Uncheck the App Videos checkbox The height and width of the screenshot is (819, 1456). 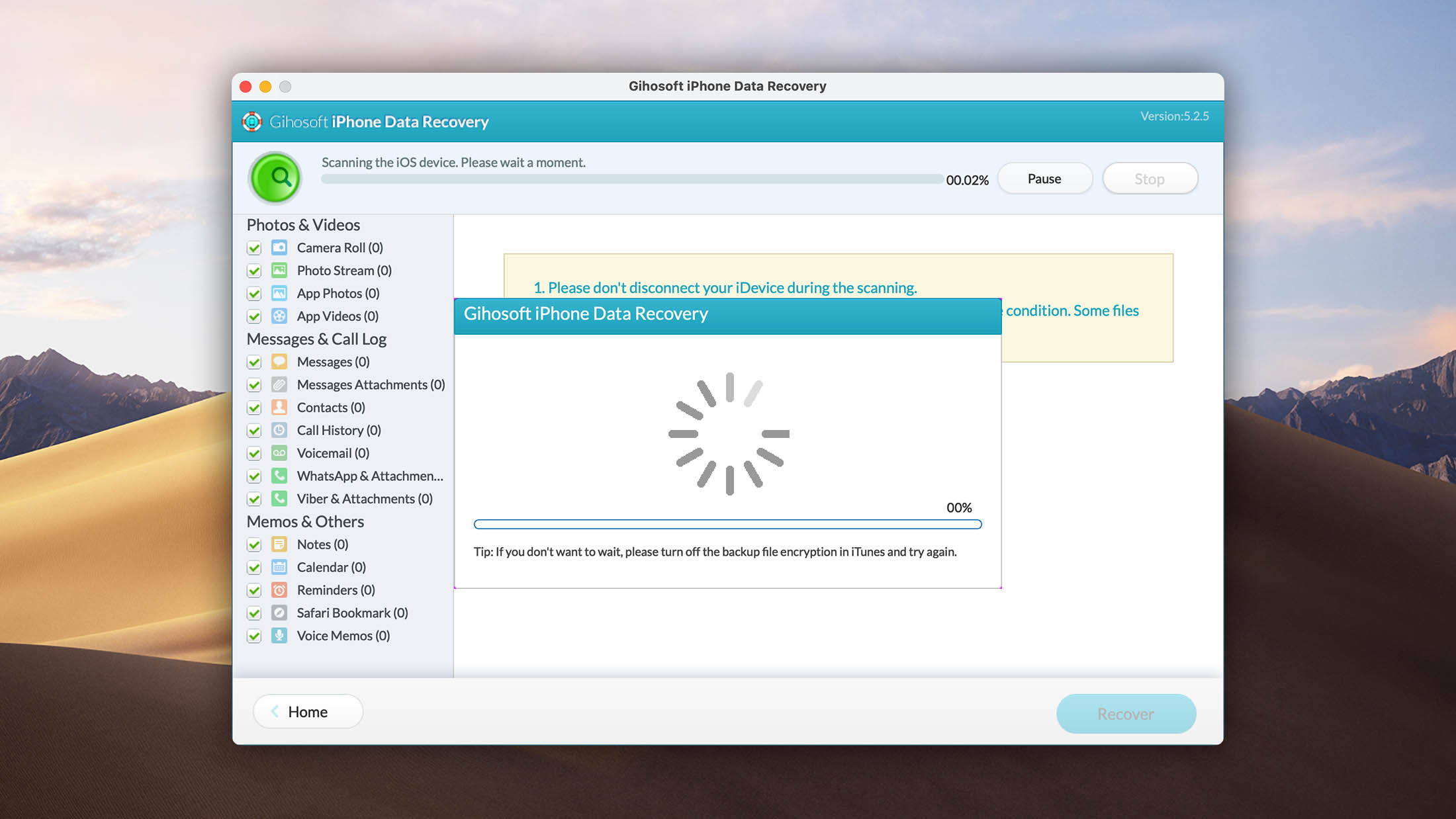pyautogui.click(x=254, y=317)
